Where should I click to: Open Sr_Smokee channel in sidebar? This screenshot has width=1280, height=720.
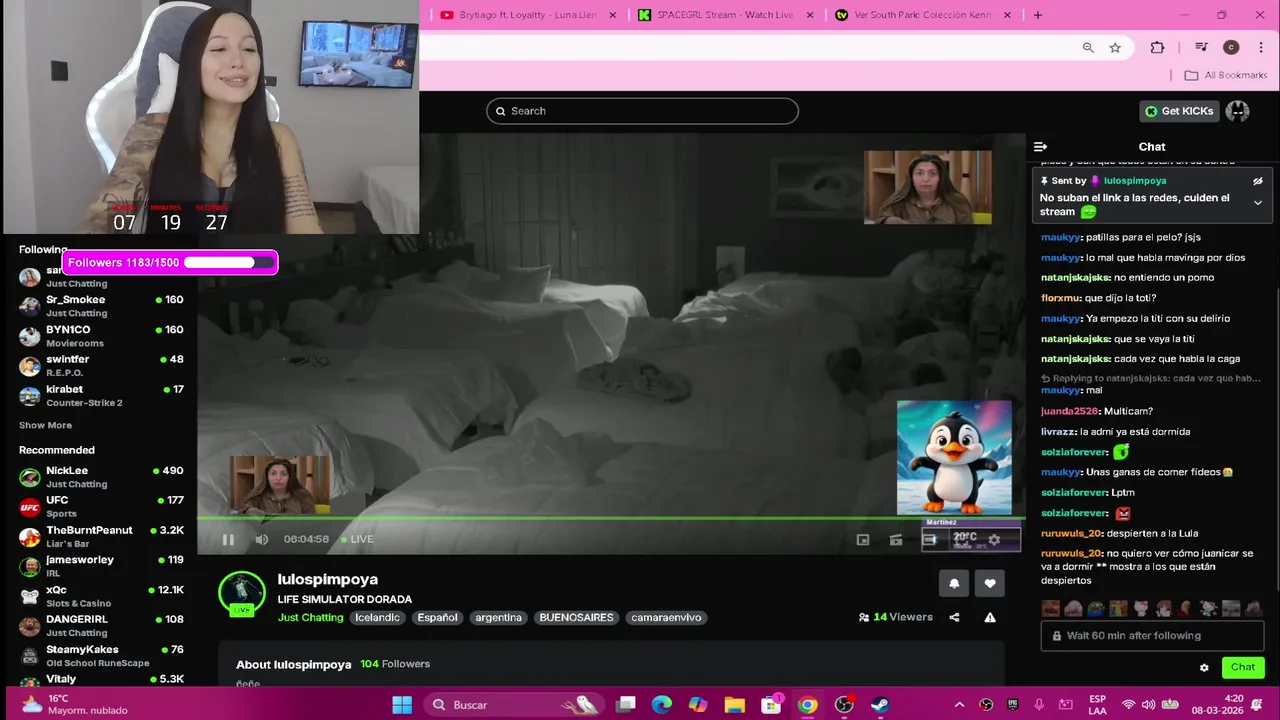(100, 306)
